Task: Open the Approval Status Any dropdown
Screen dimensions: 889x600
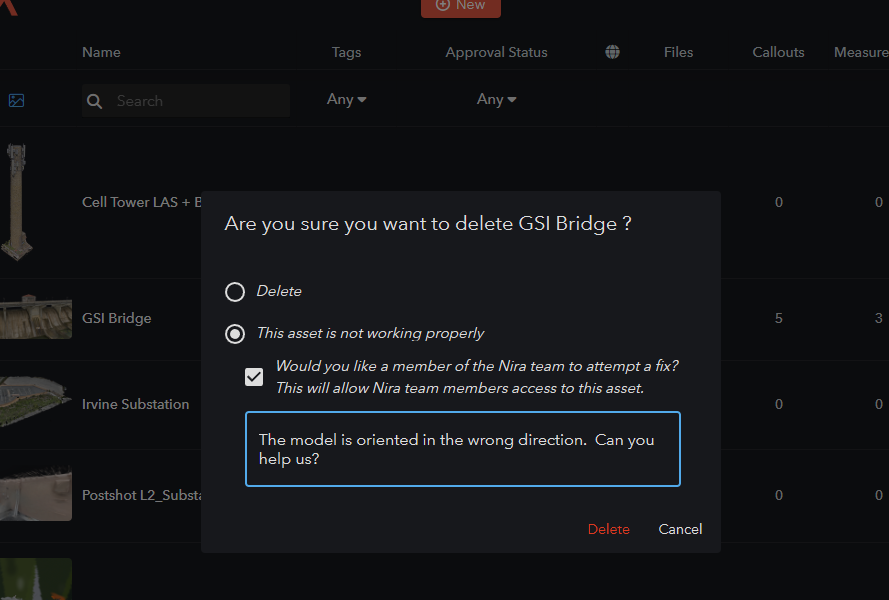Action: point(497,99)
